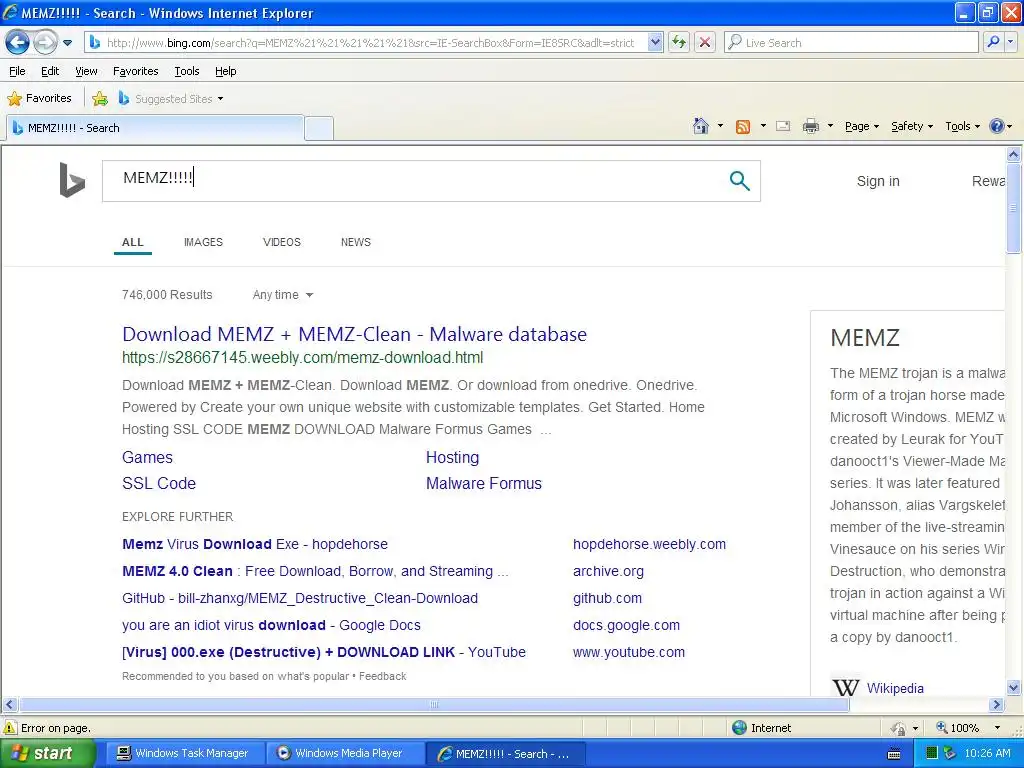Open you are an idiot virus download link
Screen dimensions: 1024x768
tap(271, 626)
